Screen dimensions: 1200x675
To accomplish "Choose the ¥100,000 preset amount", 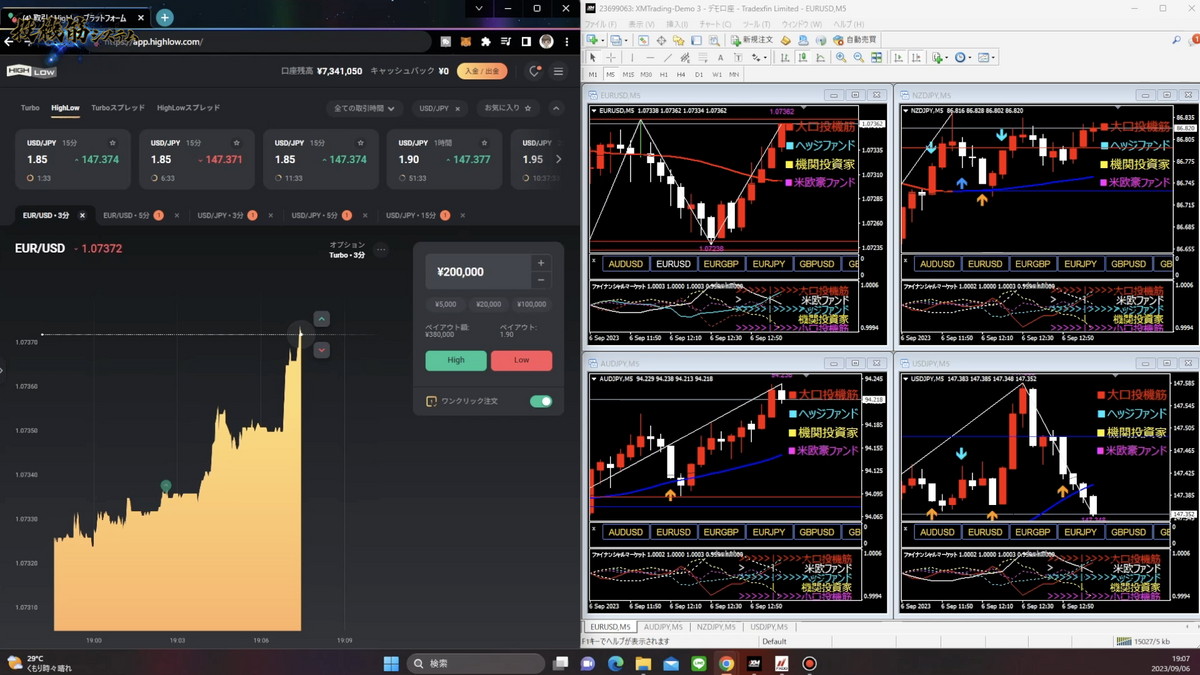I will tap(532, 304).
